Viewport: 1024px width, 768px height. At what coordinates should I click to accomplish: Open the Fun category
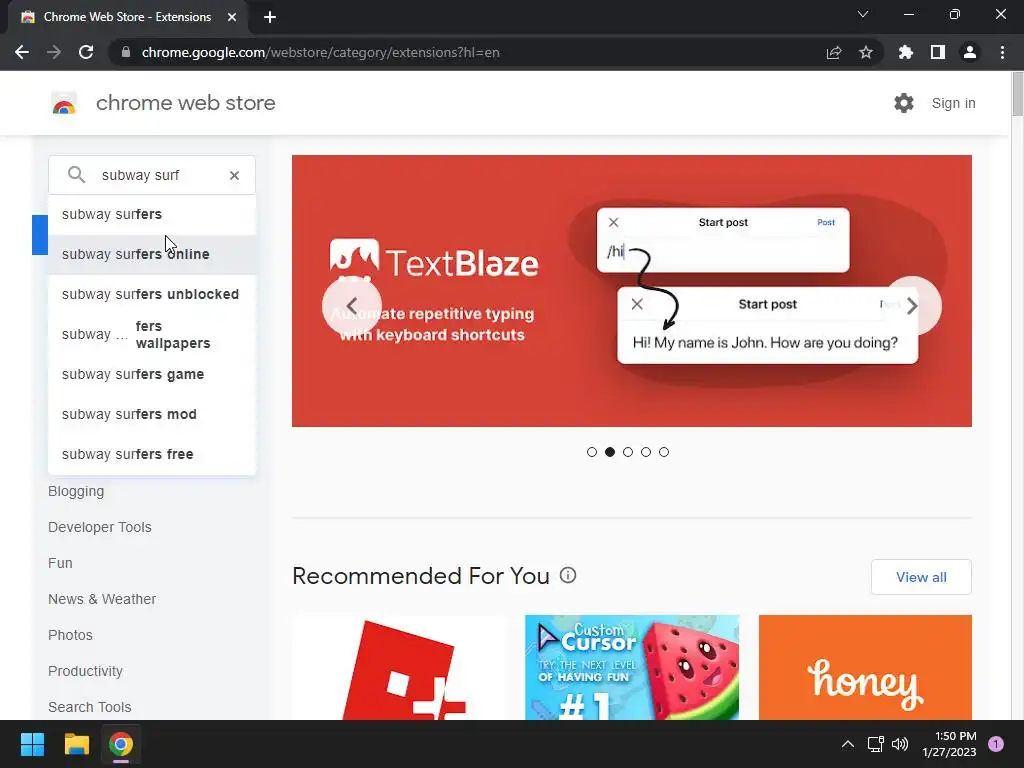click(x=60, y=563)
